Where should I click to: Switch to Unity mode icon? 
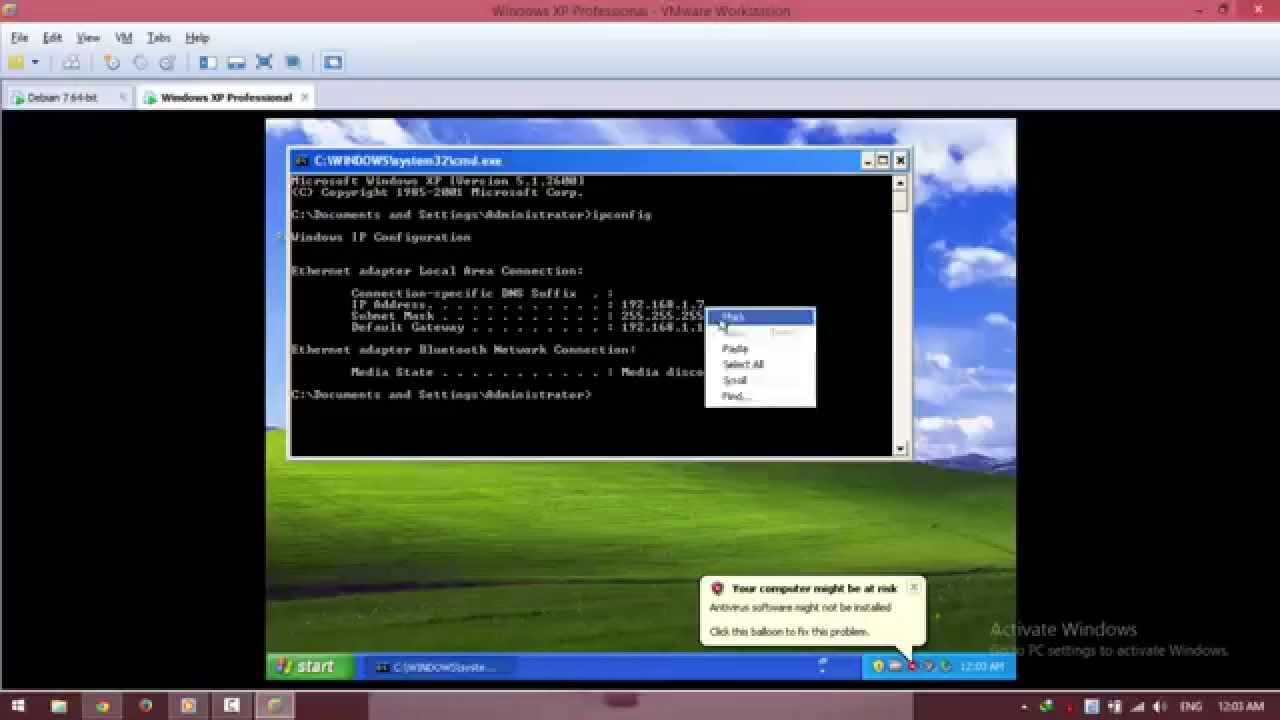293,62
